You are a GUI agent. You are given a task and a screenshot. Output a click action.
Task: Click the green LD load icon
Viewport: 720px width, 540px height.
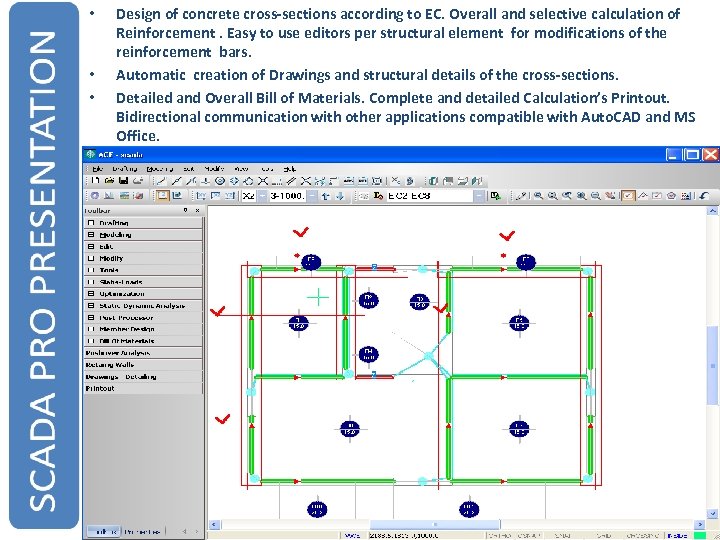click(496, 196)
